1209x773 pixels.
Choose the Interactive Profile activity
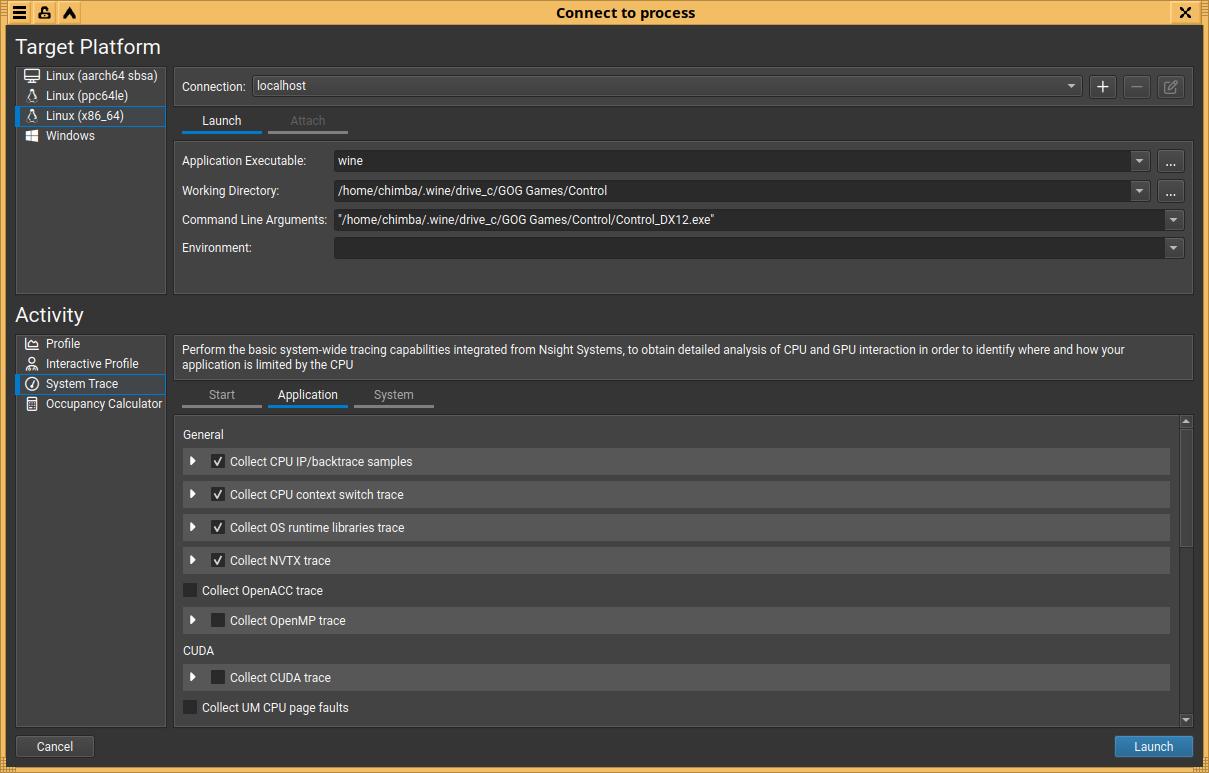click(92, 364)
